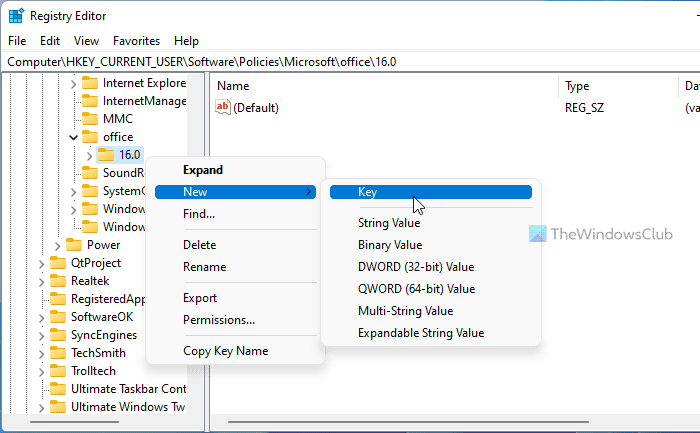Open Permissions... from the context menu
This screenshot has height=433, width=700.
point(235,320)
